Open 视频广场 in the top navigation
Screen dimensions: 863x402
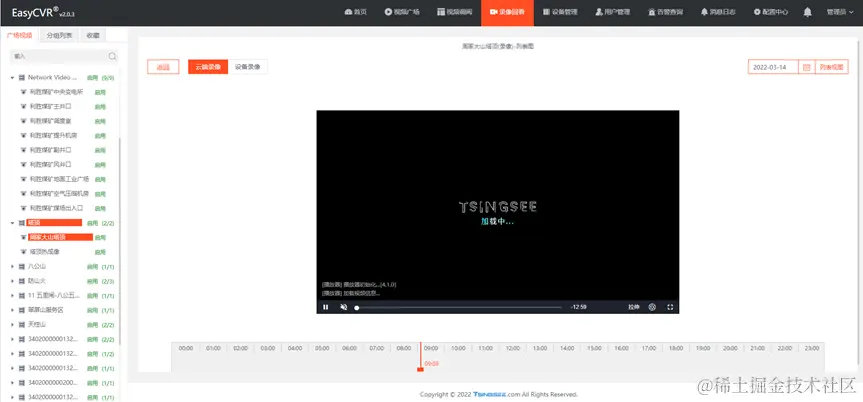402,12
